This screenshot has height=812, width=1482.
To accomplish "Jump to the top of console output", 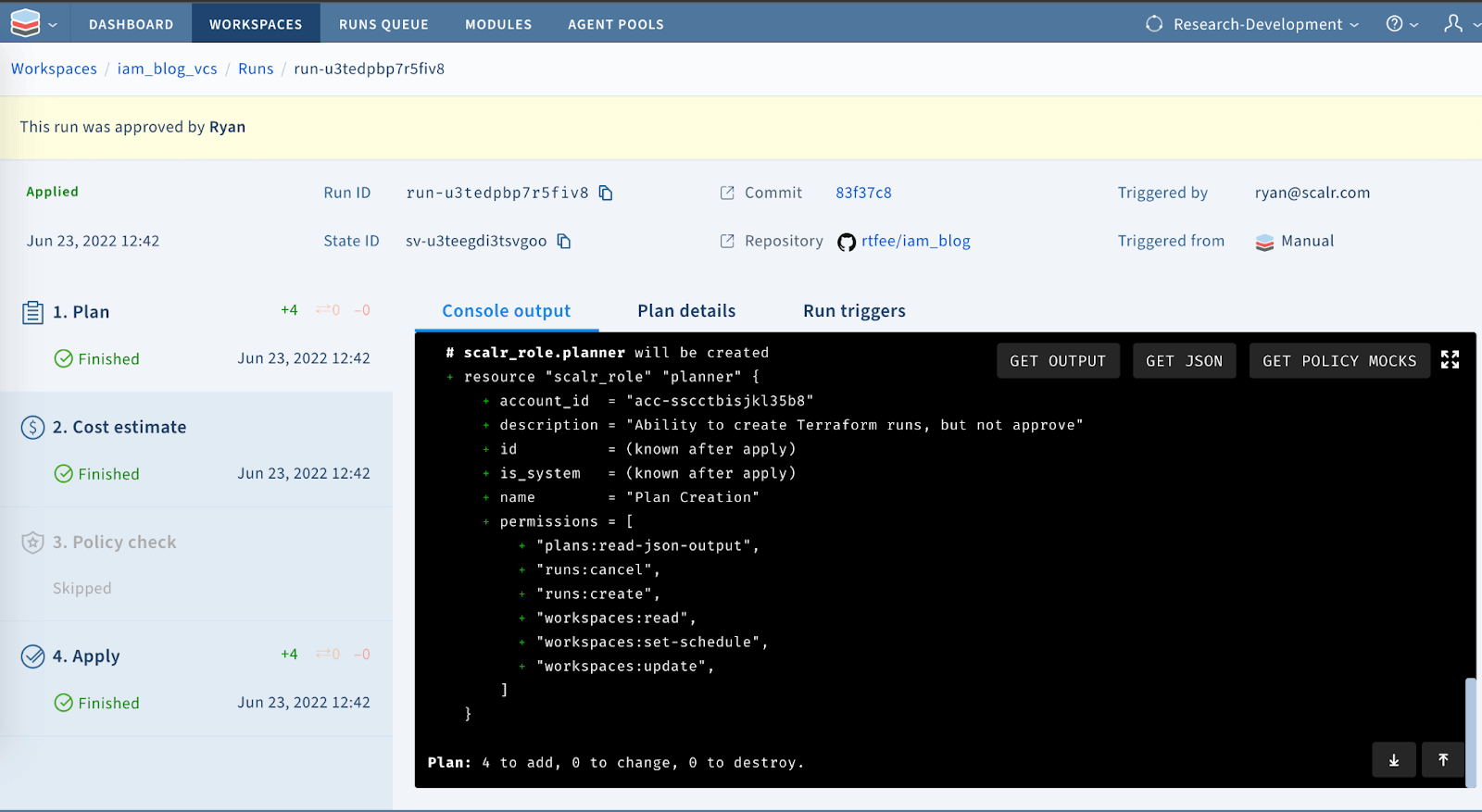I will 1443,760.
